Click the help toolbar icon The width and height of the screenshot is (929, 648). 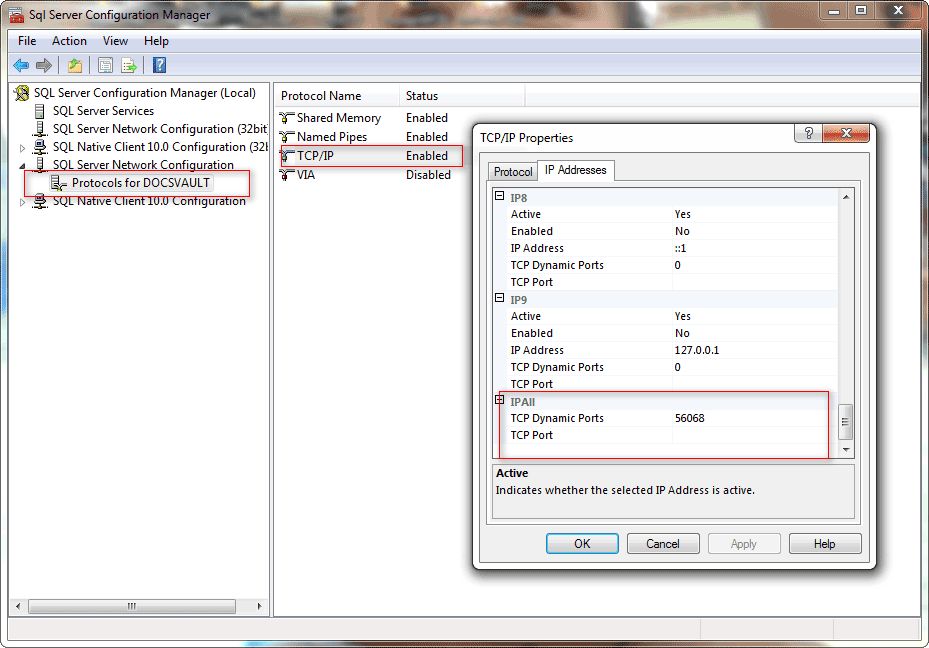point(158,65)
